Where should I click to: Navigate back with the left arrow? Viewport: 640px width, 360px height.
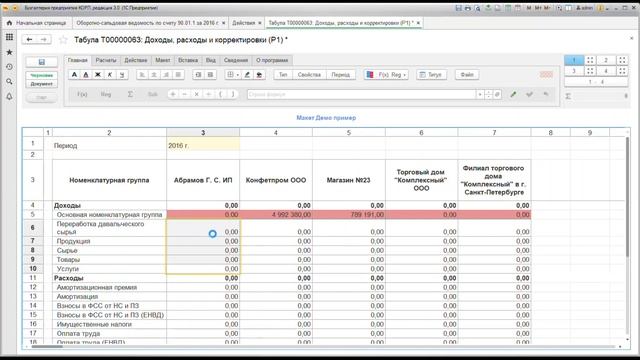[x=29, y=39]
